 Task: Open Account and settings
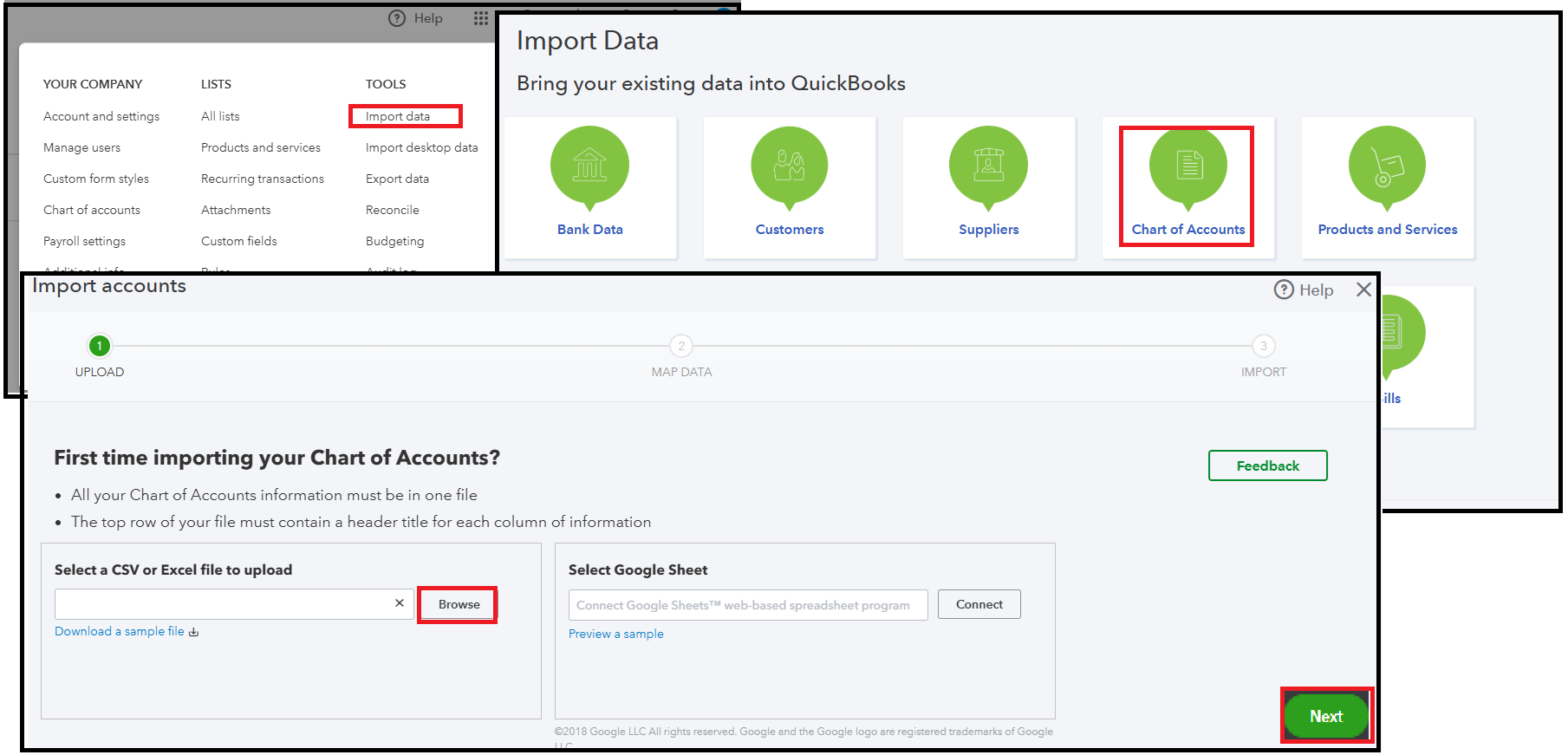[x=101, y=116]
